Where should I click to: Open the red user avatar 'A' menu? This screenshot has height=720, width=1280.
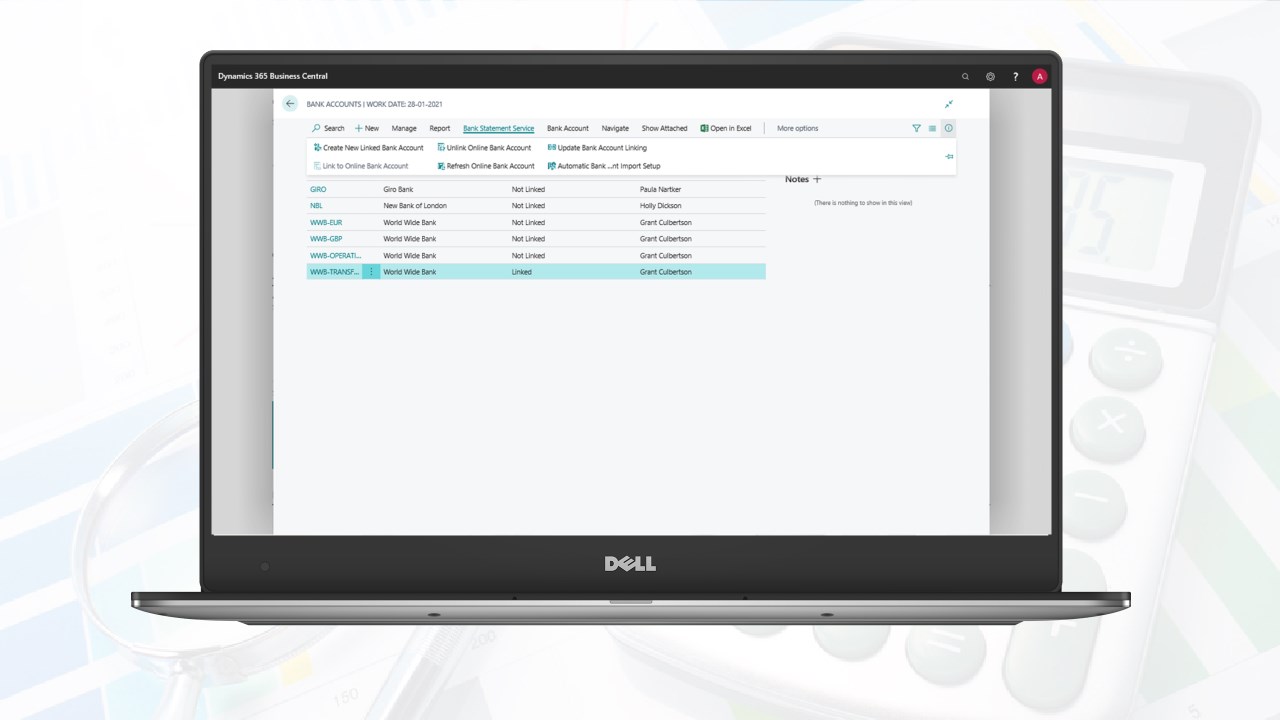click(x=1040, y=76)
